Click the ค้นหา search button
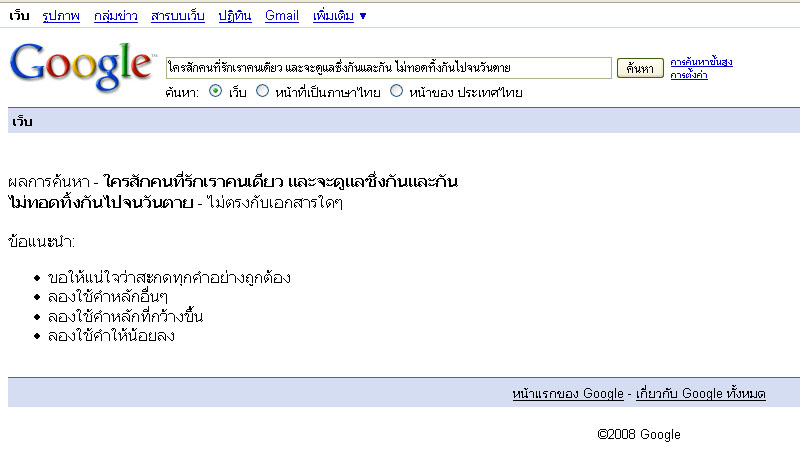This screenshot has width=800, height=463. [640, 68]
